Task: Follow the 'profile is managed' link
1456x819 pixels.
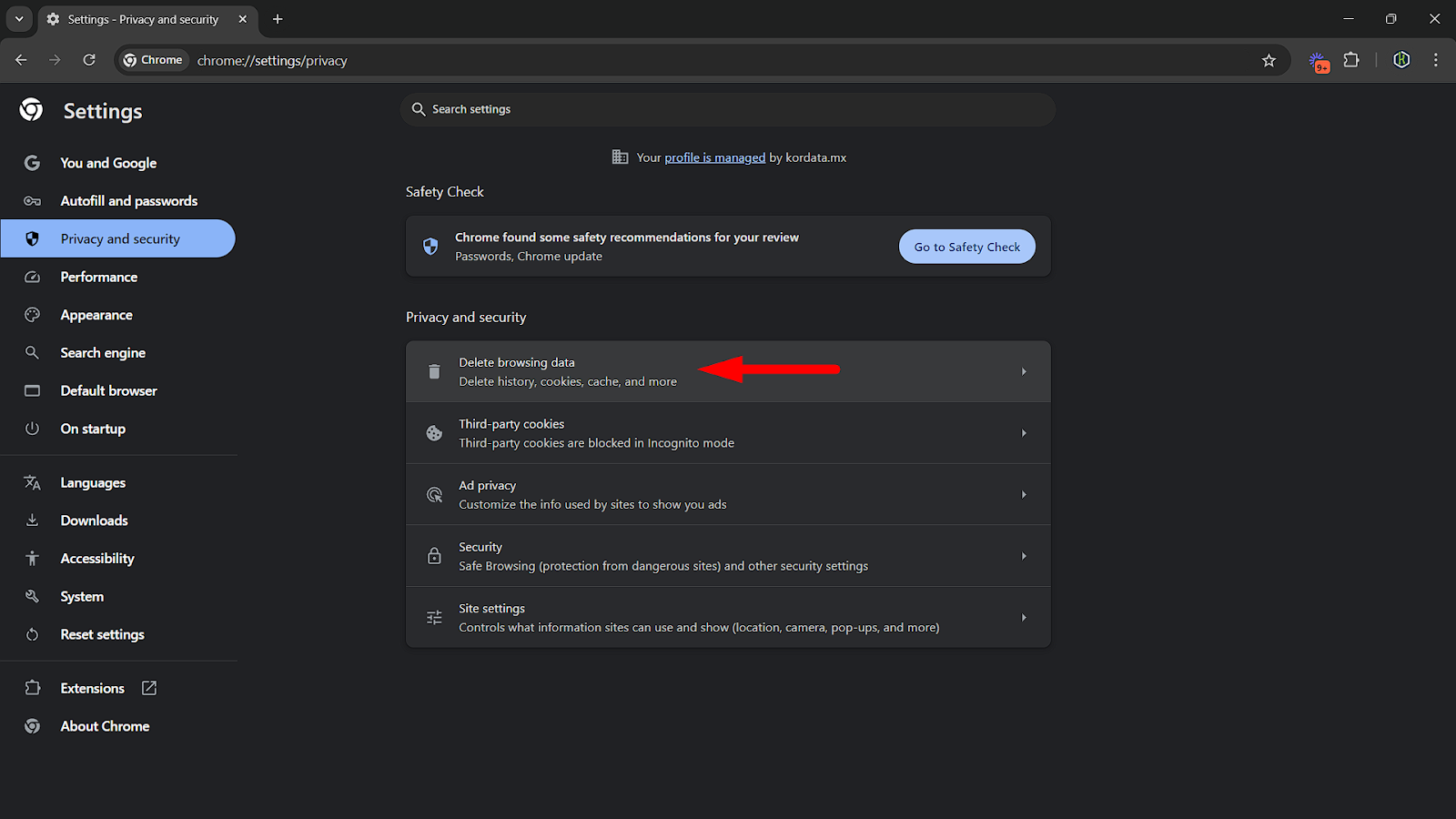Action: click(x=714, y=157)
